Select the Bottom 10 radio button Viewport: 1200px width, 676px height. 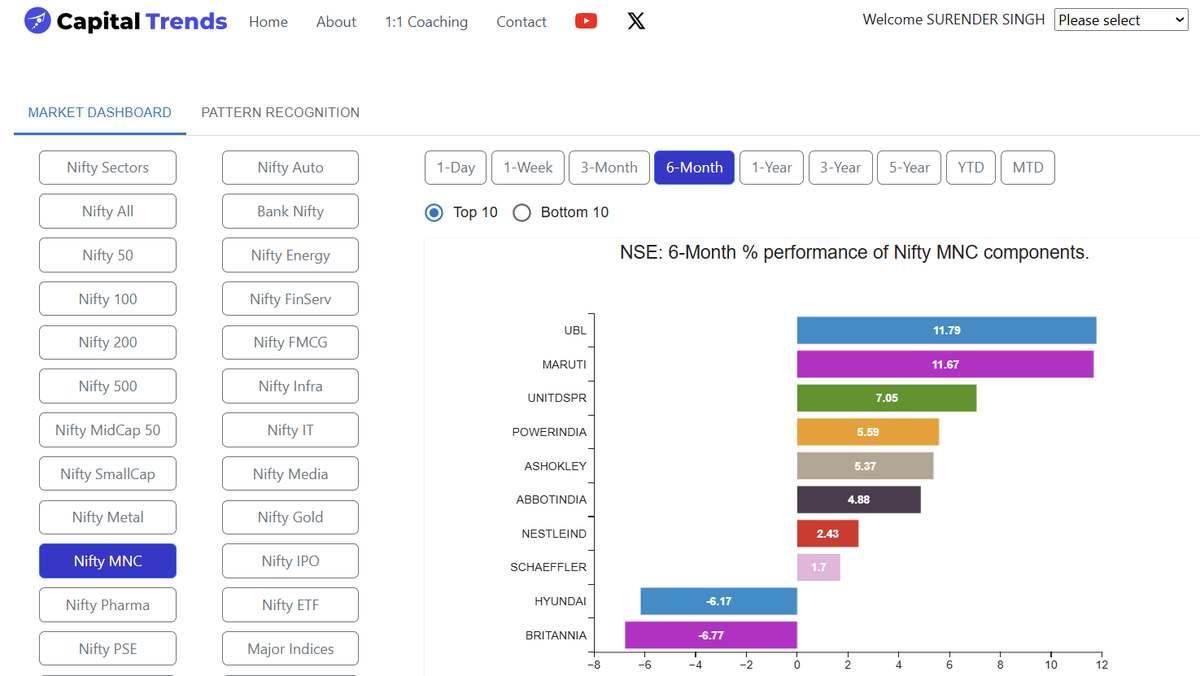pos(521,212)
